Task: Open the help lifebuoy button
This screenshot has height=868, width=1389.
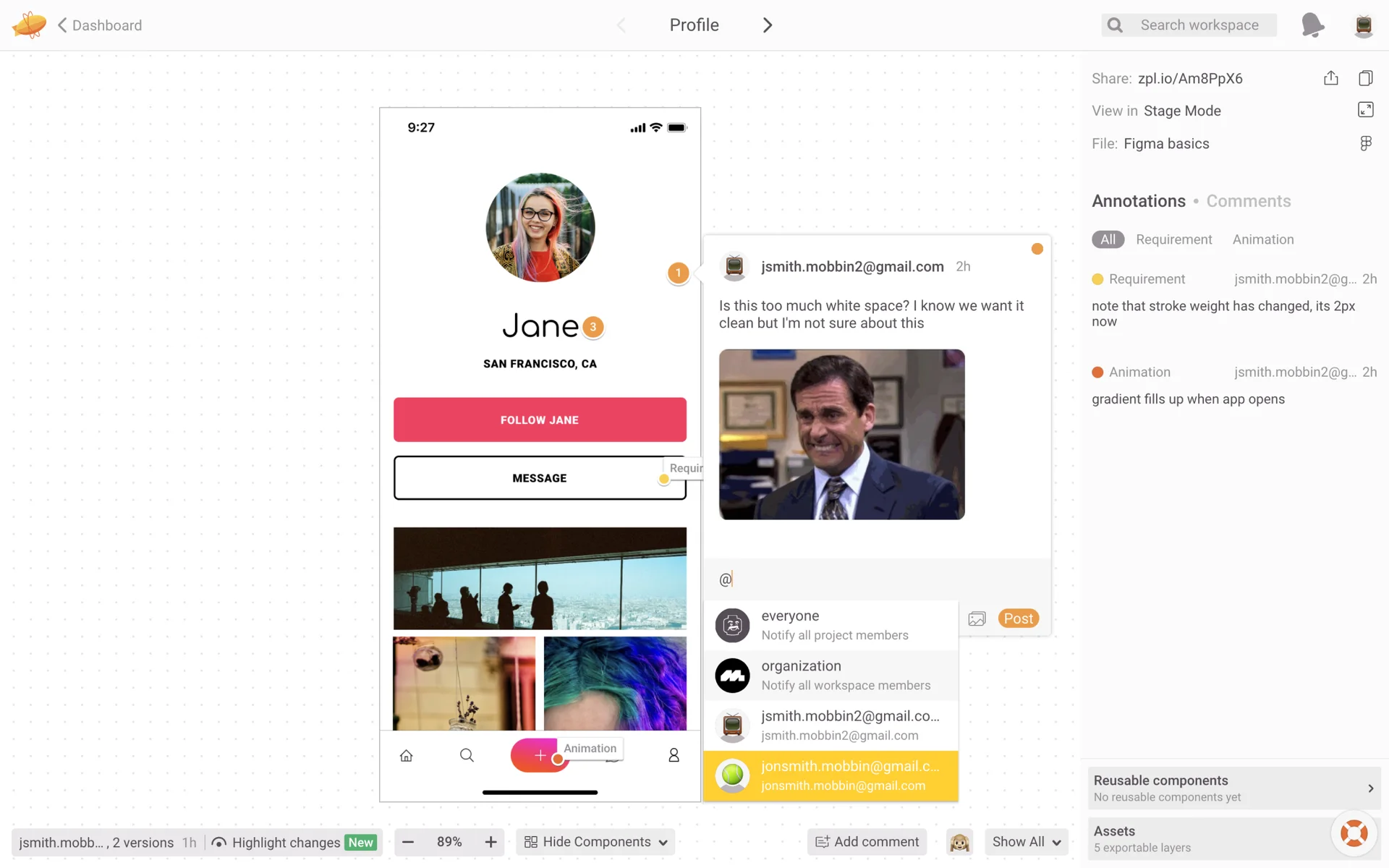Action: pyautogui.click(x=1353, y=833)
